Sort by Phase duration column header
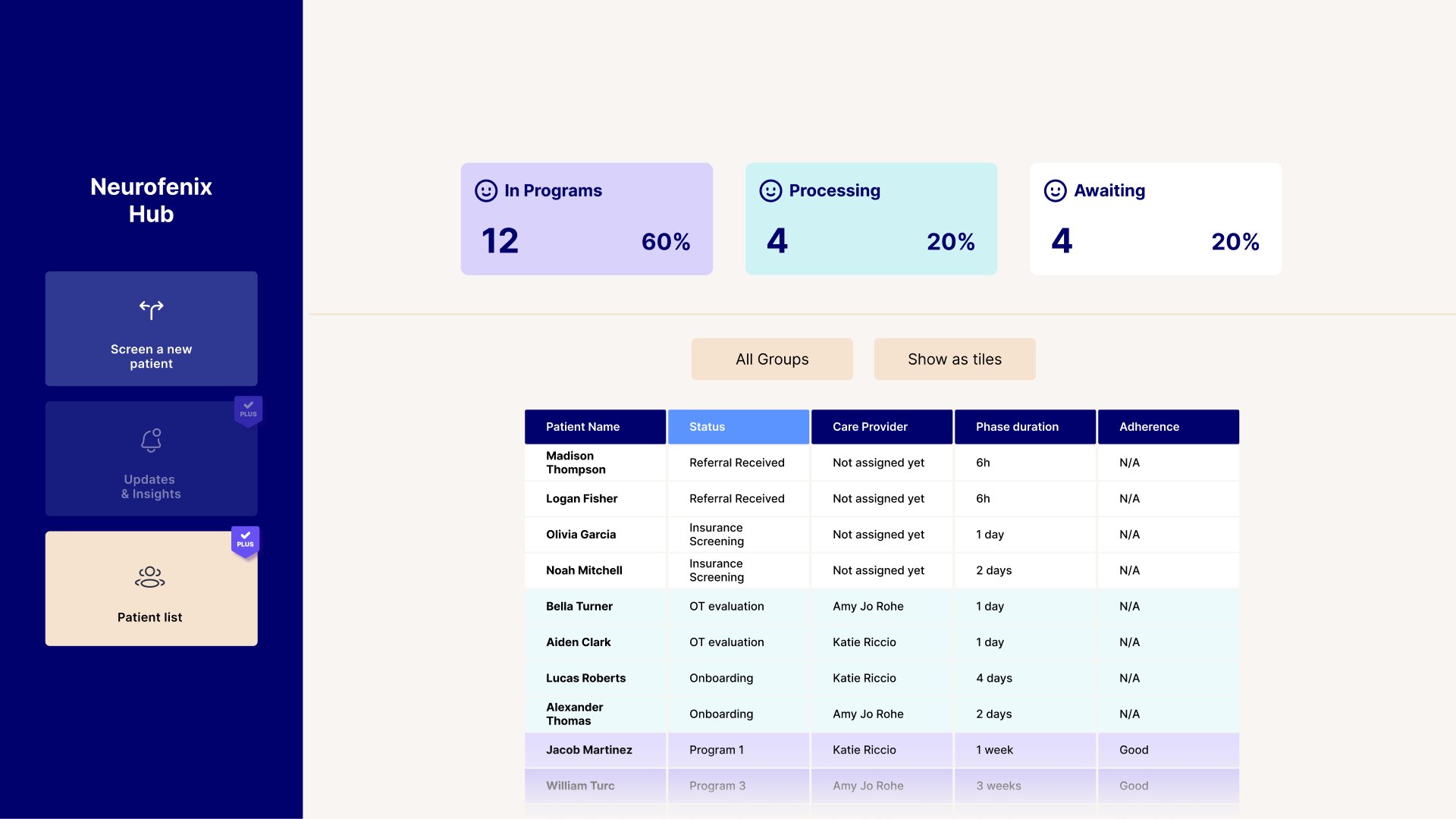 click(1025, 427)
